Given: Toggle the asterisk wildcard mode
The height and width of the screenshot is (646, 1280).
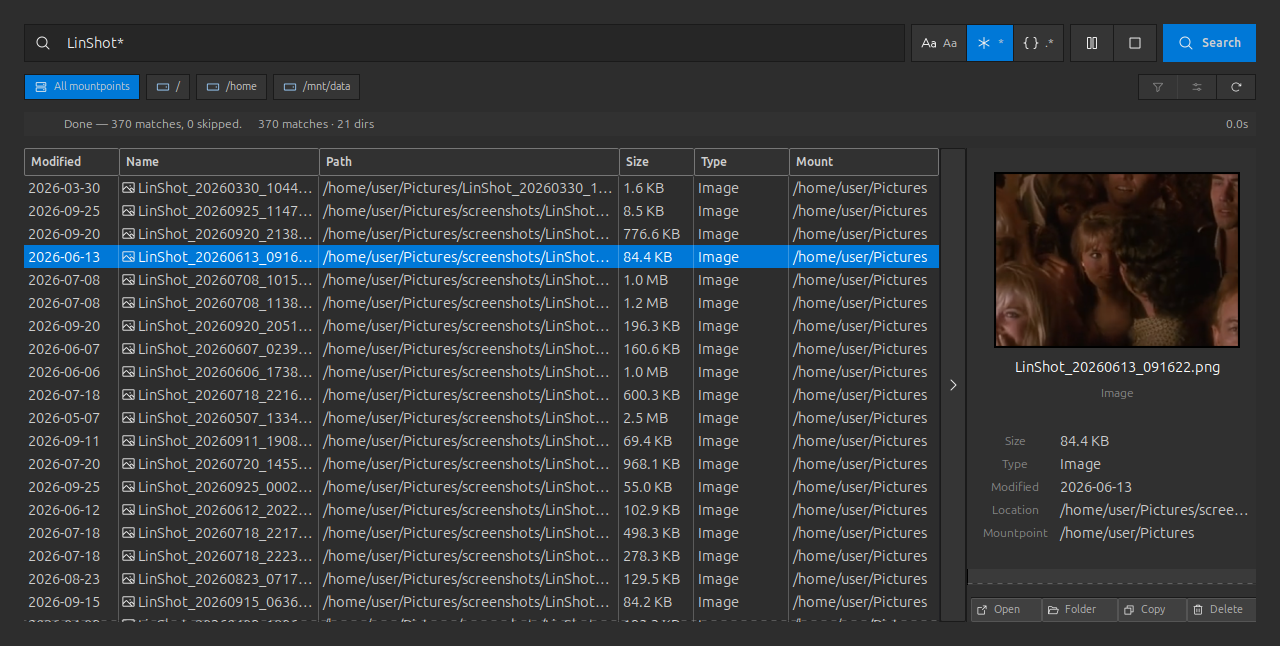Looking at the screenshot, I should coord(990,43).
